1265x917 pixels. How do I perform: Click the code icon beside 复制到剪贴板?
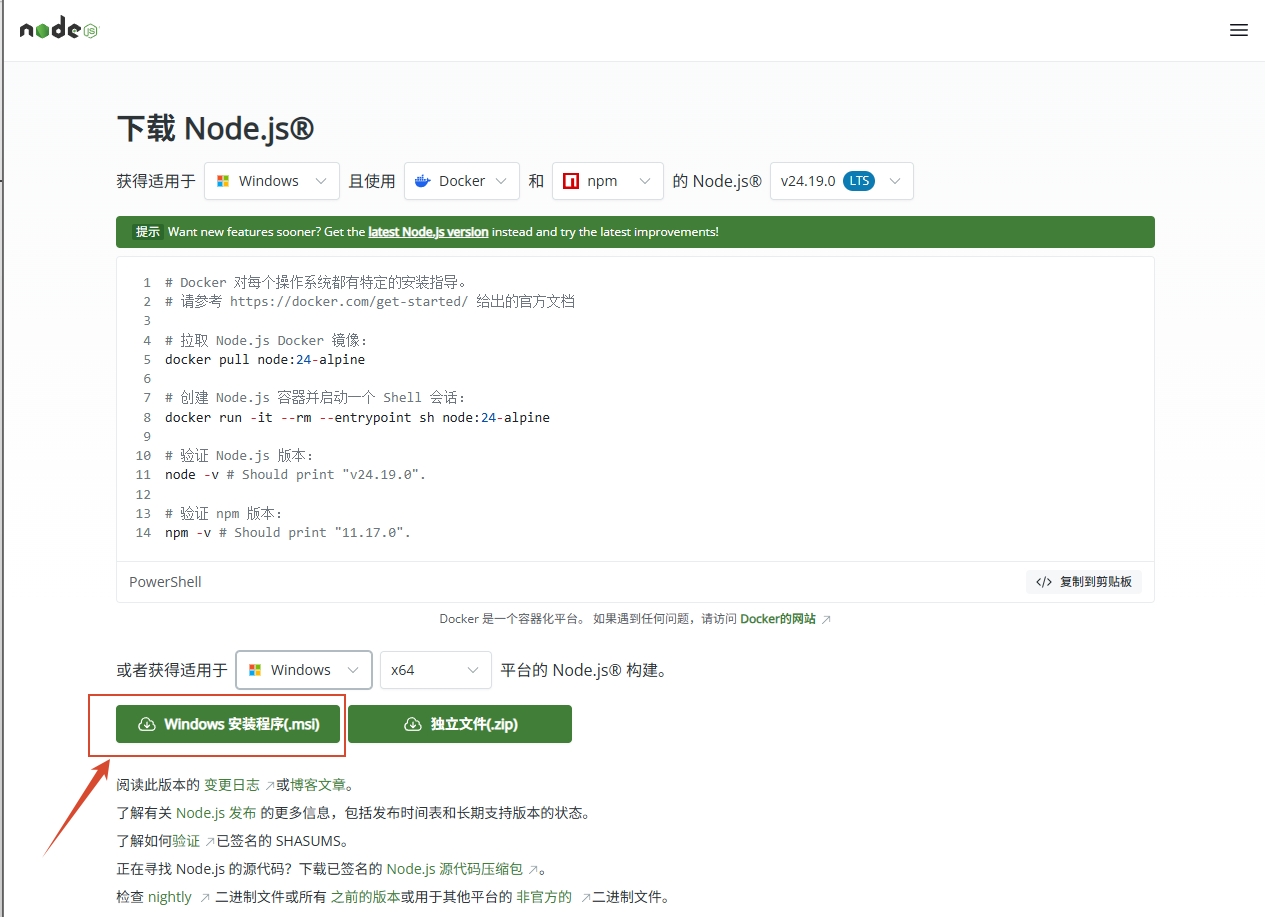[x=1044, y=582]
